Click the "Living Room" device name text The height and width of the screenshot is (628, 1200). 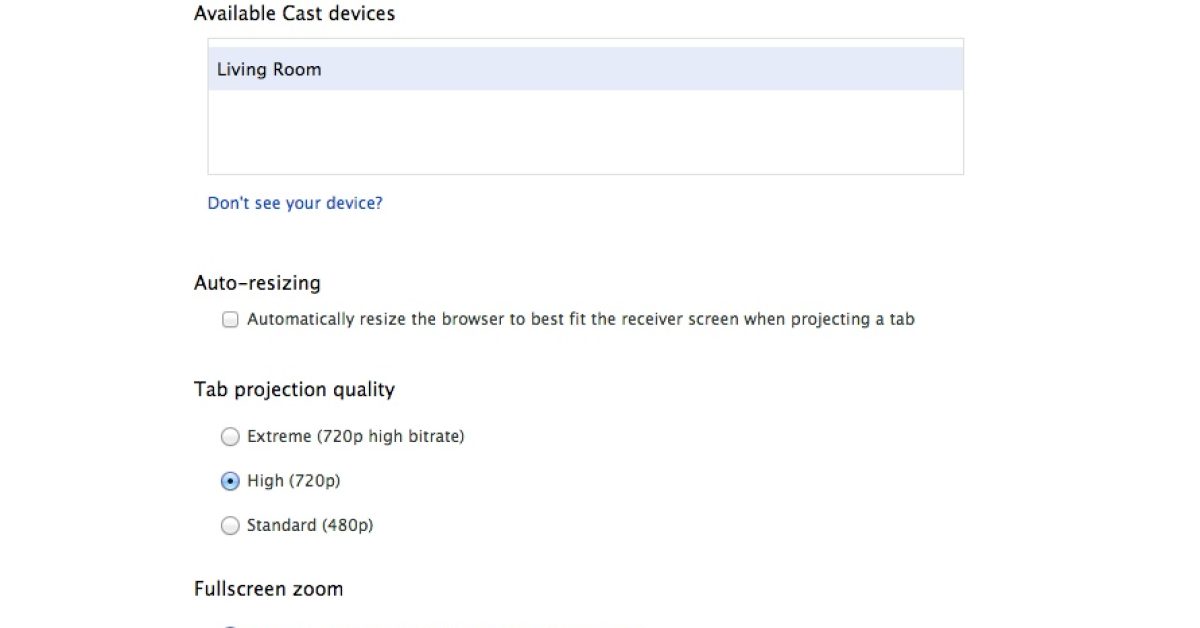[269, 70]
